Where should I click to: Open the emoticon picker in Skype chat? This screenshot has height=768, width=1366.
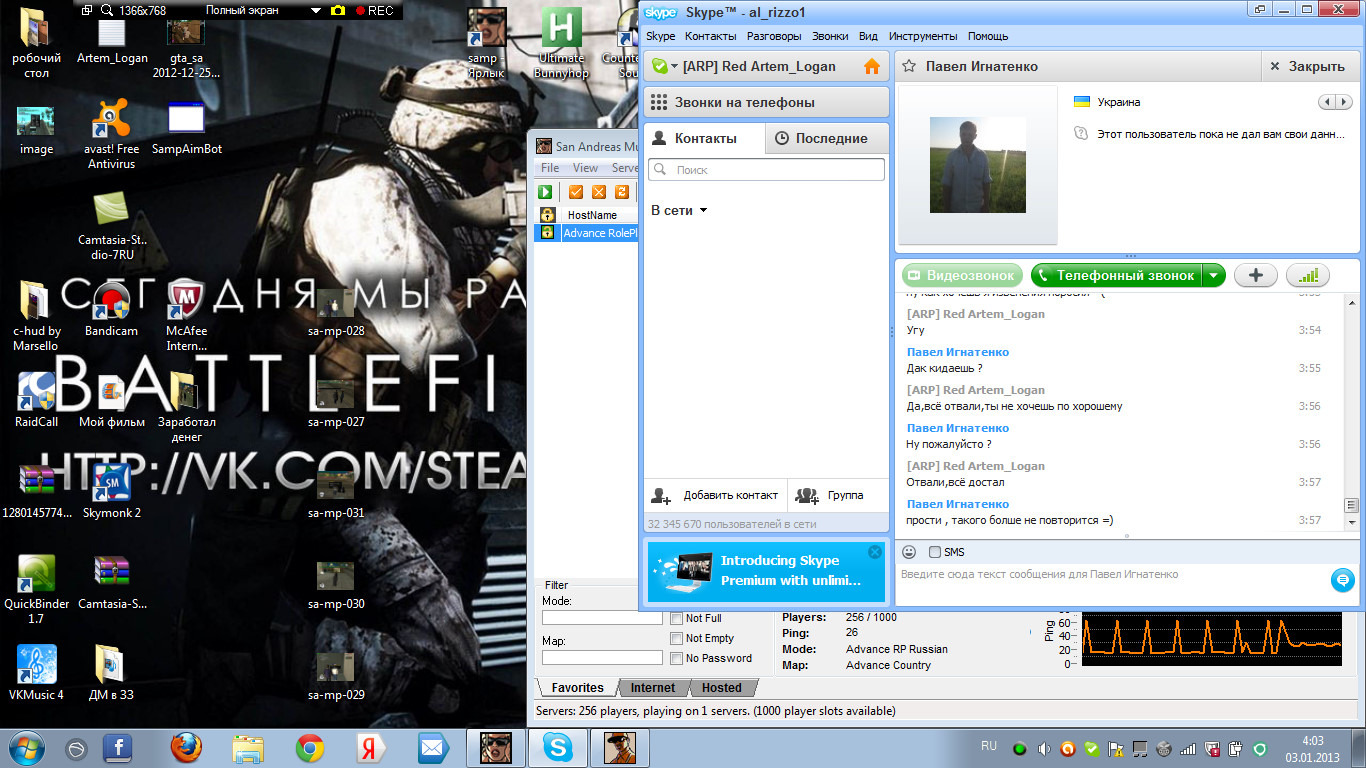point(909,552)
